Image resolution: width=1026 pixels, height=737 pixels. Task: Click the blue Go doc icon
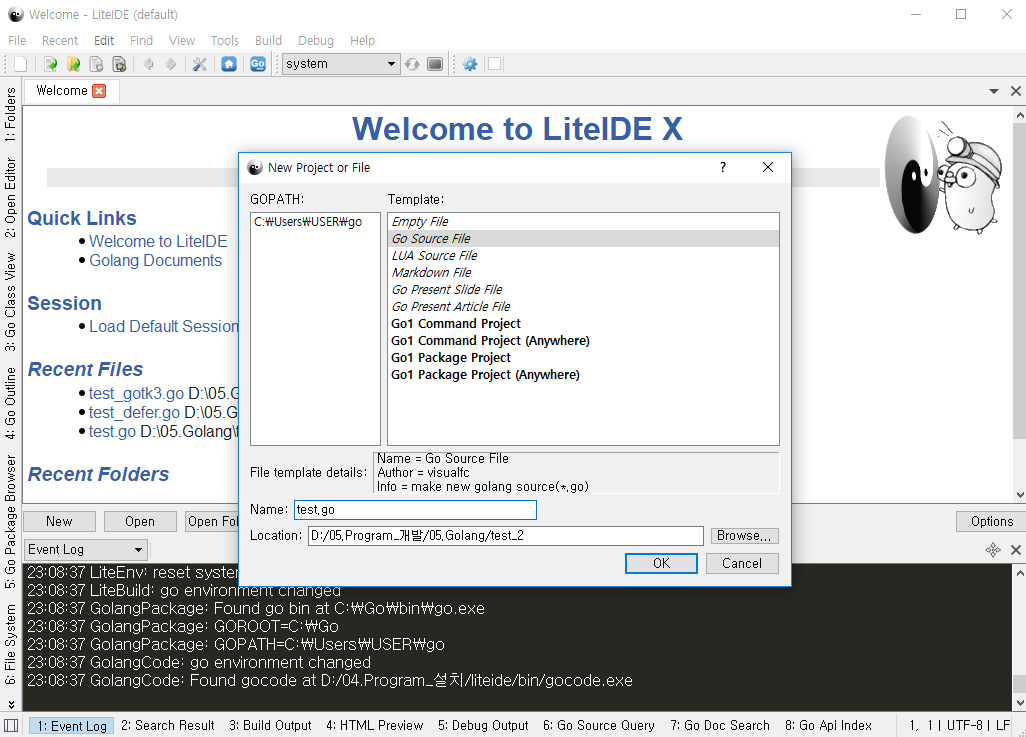point(258,64)
